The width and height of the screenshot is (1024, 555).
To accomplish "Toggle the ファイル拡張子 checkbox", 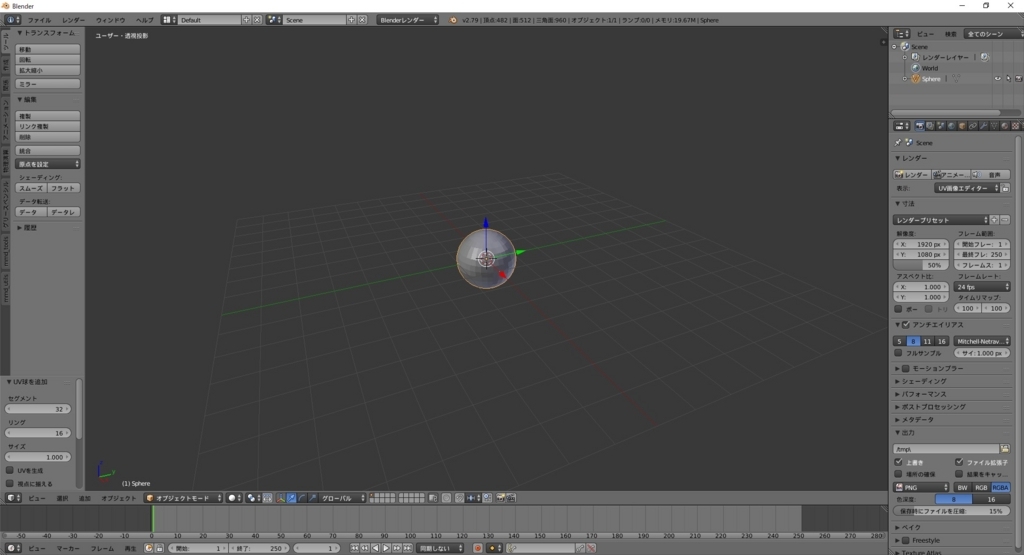I will point(959,462).
